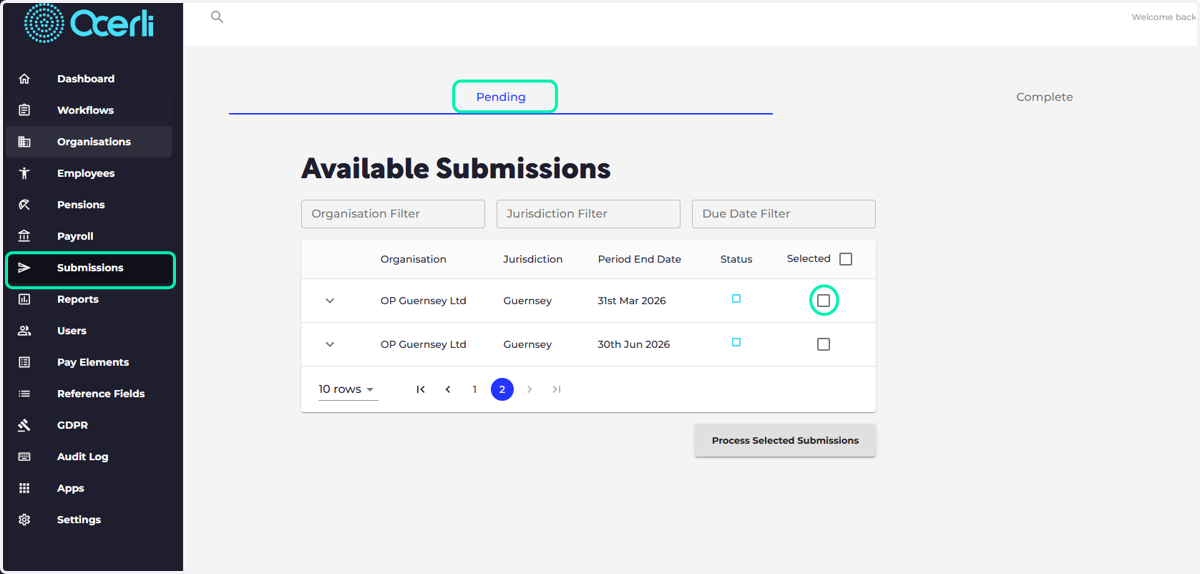Image resolution: width=1200 pixels, height=574 pixels.
Task: Click the Status column header
Action: click(736, 259)
